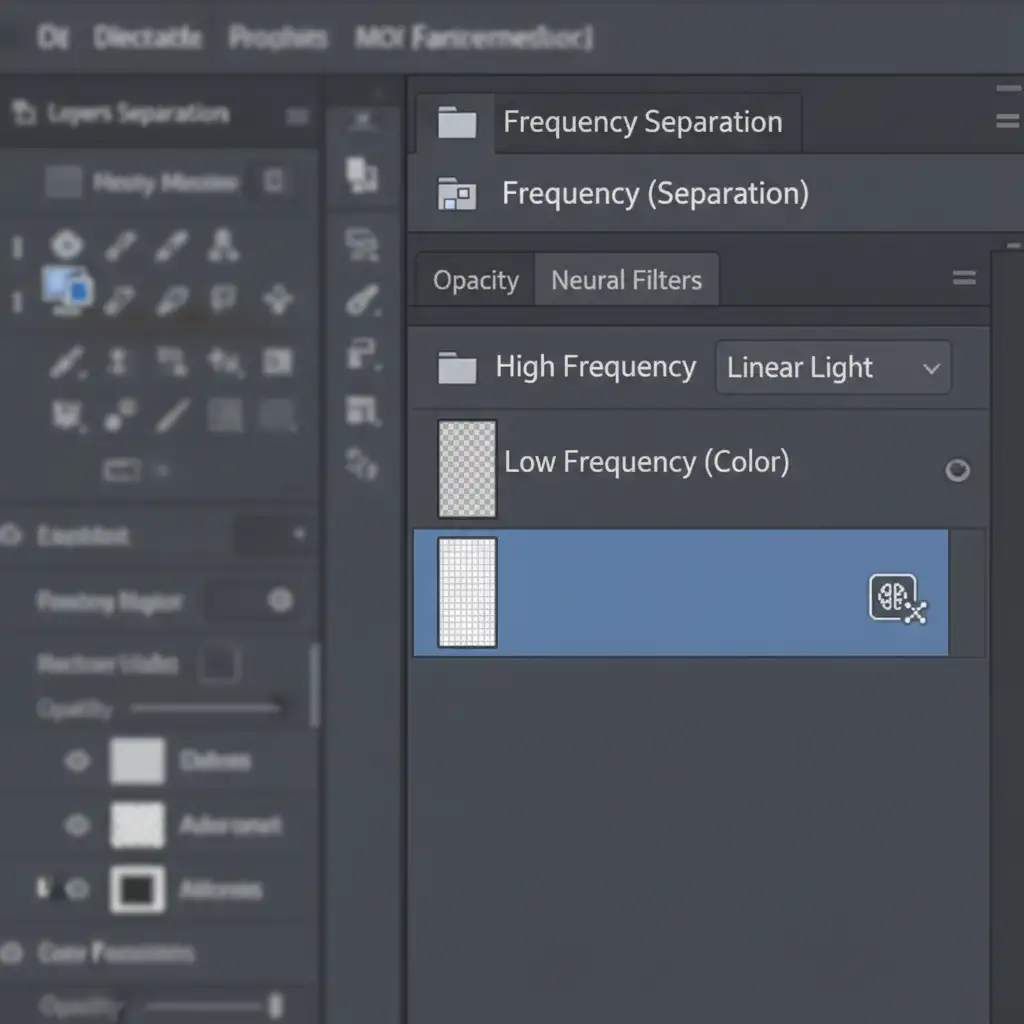Viewport: 1024px width, 1024px height.
Task: Toggle the circle indicator on Low Frequency layer
Action: tap(957, 470)
